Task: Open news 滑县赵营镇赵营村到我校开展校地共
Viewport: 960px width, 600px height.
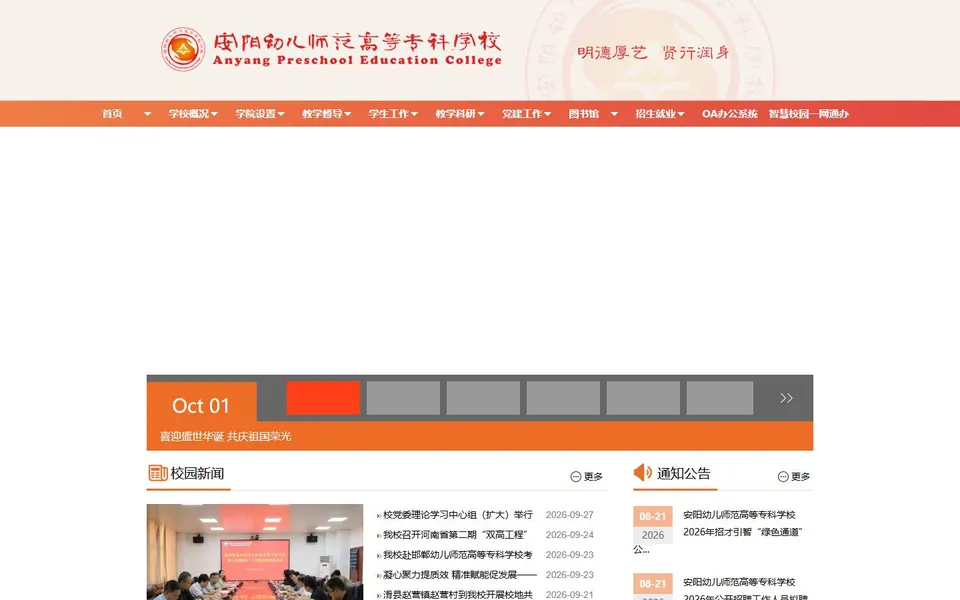Action: (458, 594)
